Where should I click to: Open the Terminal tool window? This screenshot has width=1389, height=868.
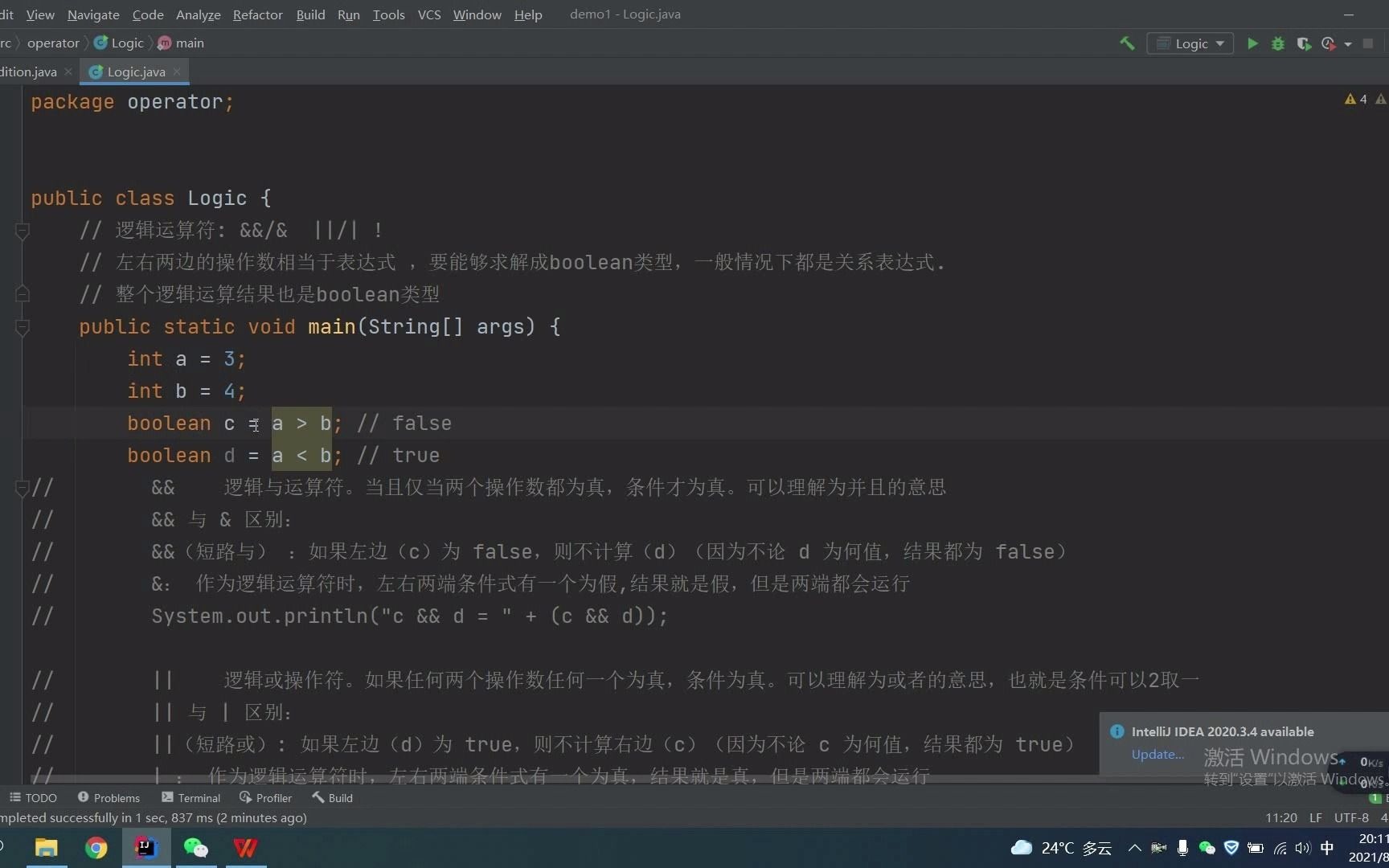point(191,797)
